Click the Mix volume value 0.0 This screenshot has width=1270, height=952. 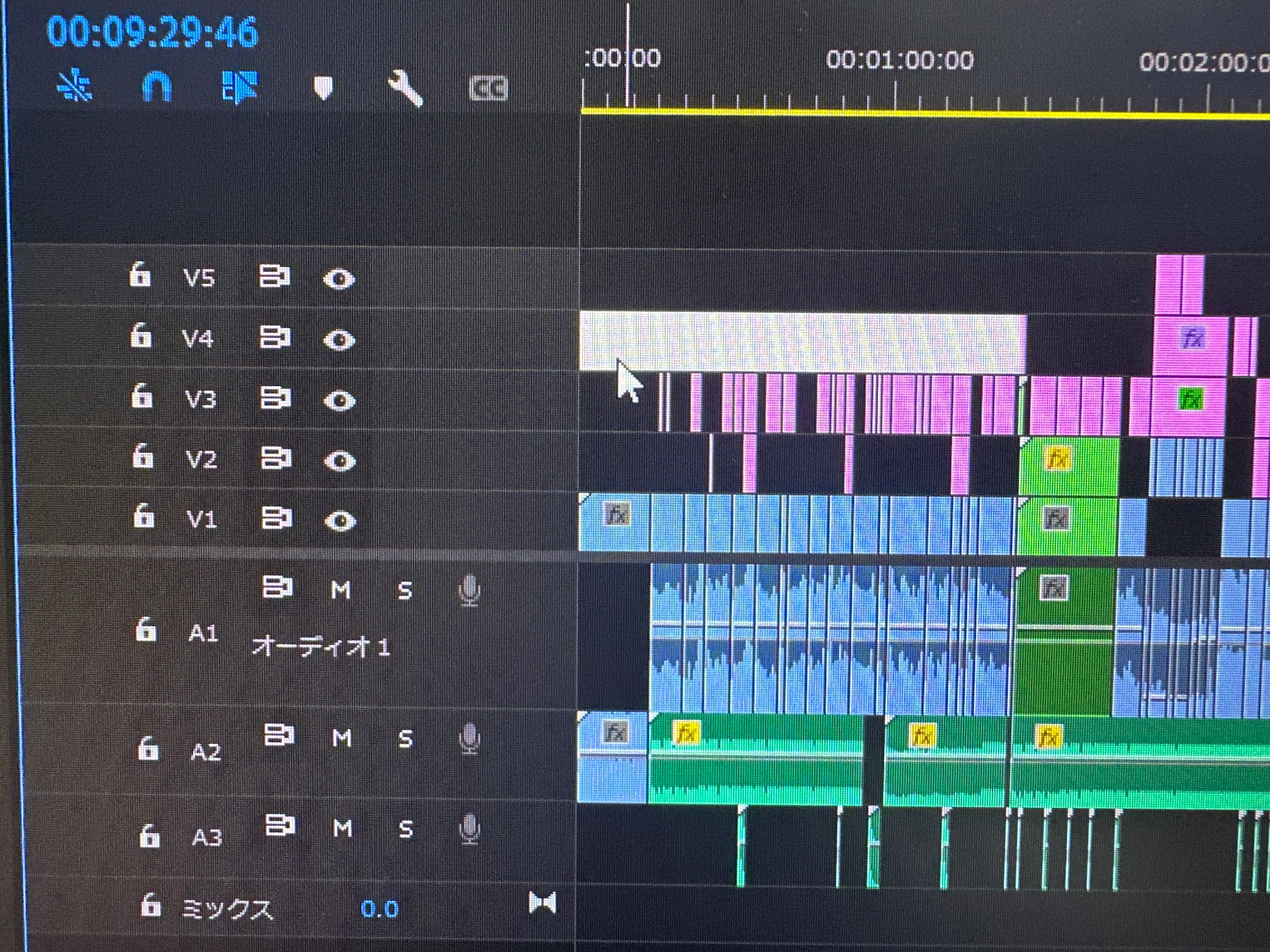[x=379, y=909]
